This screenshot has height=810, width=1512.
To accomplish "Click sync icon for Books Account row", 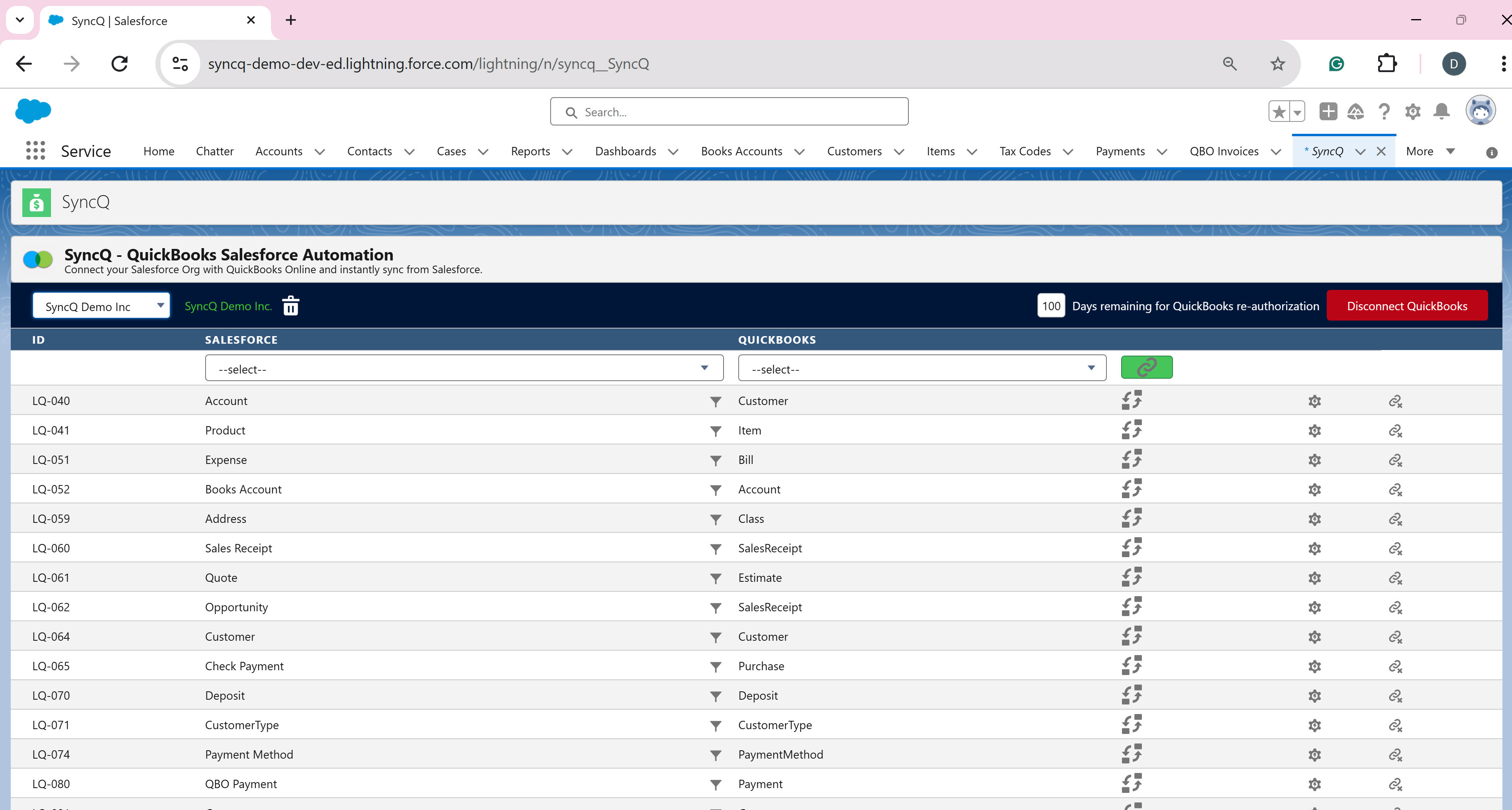I will [1132, 488].
